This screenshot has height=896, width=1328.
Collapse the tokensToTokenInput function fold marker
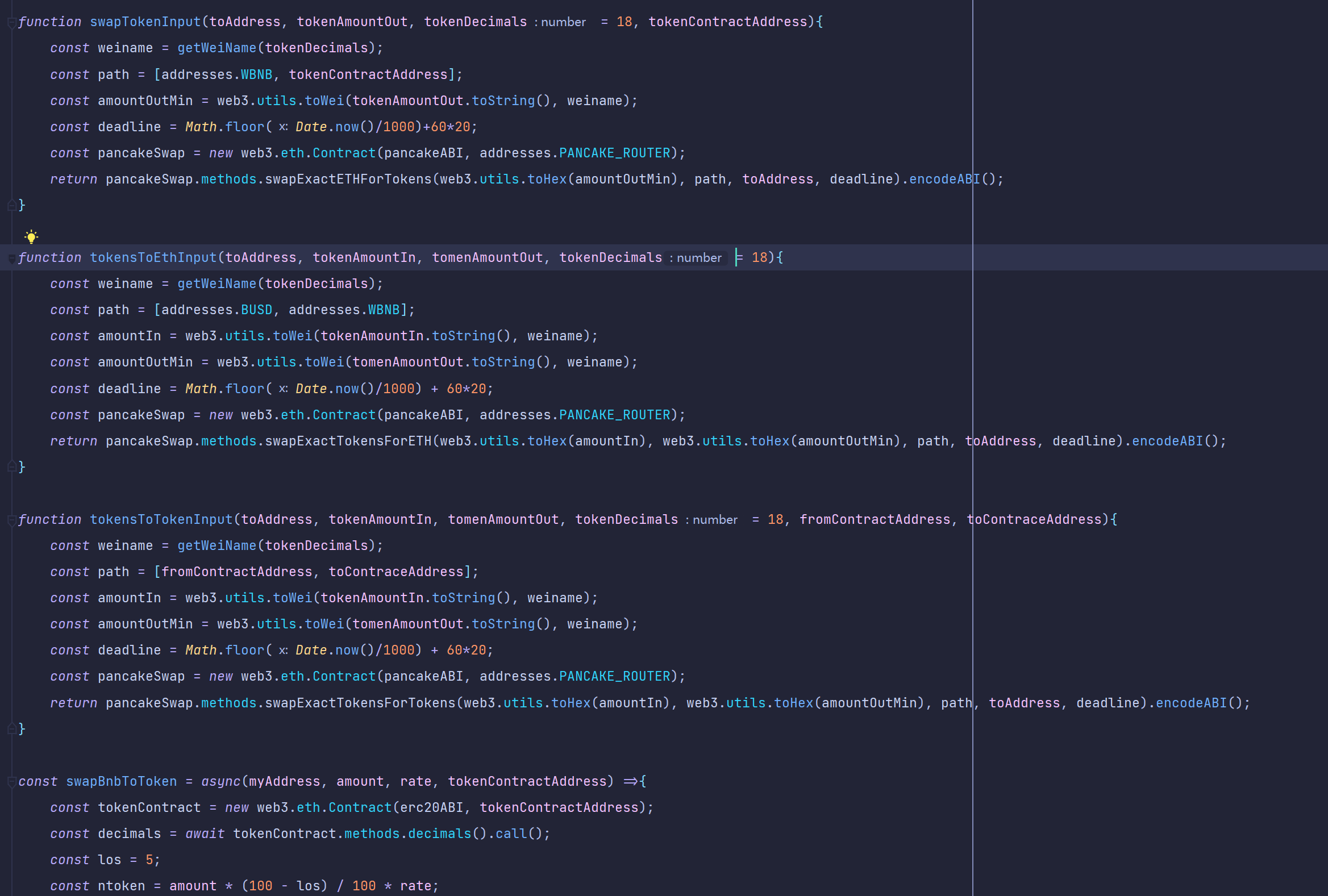(11, 520)
